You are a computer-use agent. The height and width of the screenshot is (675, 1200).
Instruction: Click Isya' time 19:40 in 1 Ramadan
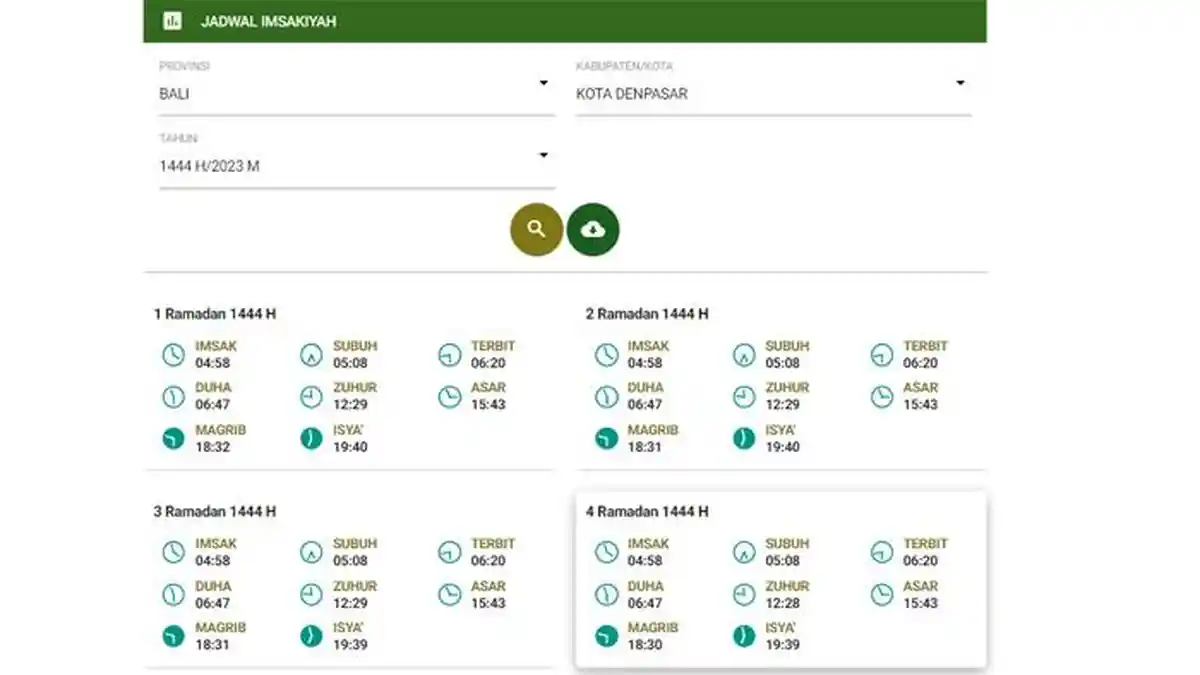click(350, 447)
